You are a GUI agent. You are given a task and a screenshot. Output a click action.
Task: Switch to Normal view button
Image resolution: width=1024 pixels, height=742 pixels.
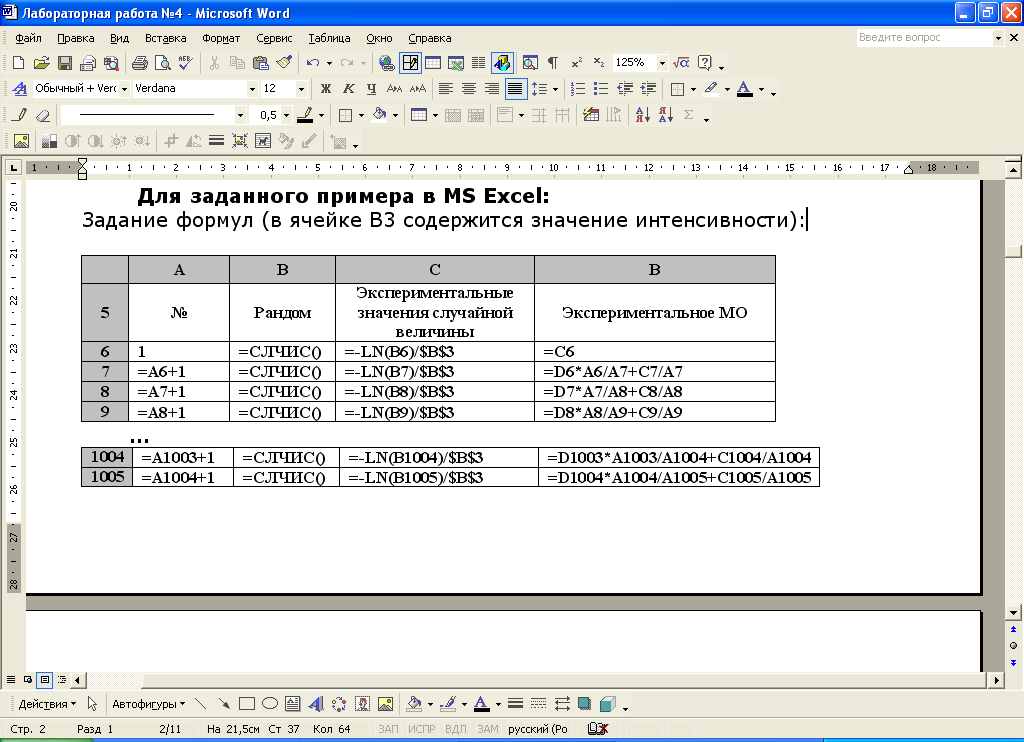[x=10, y=680]
